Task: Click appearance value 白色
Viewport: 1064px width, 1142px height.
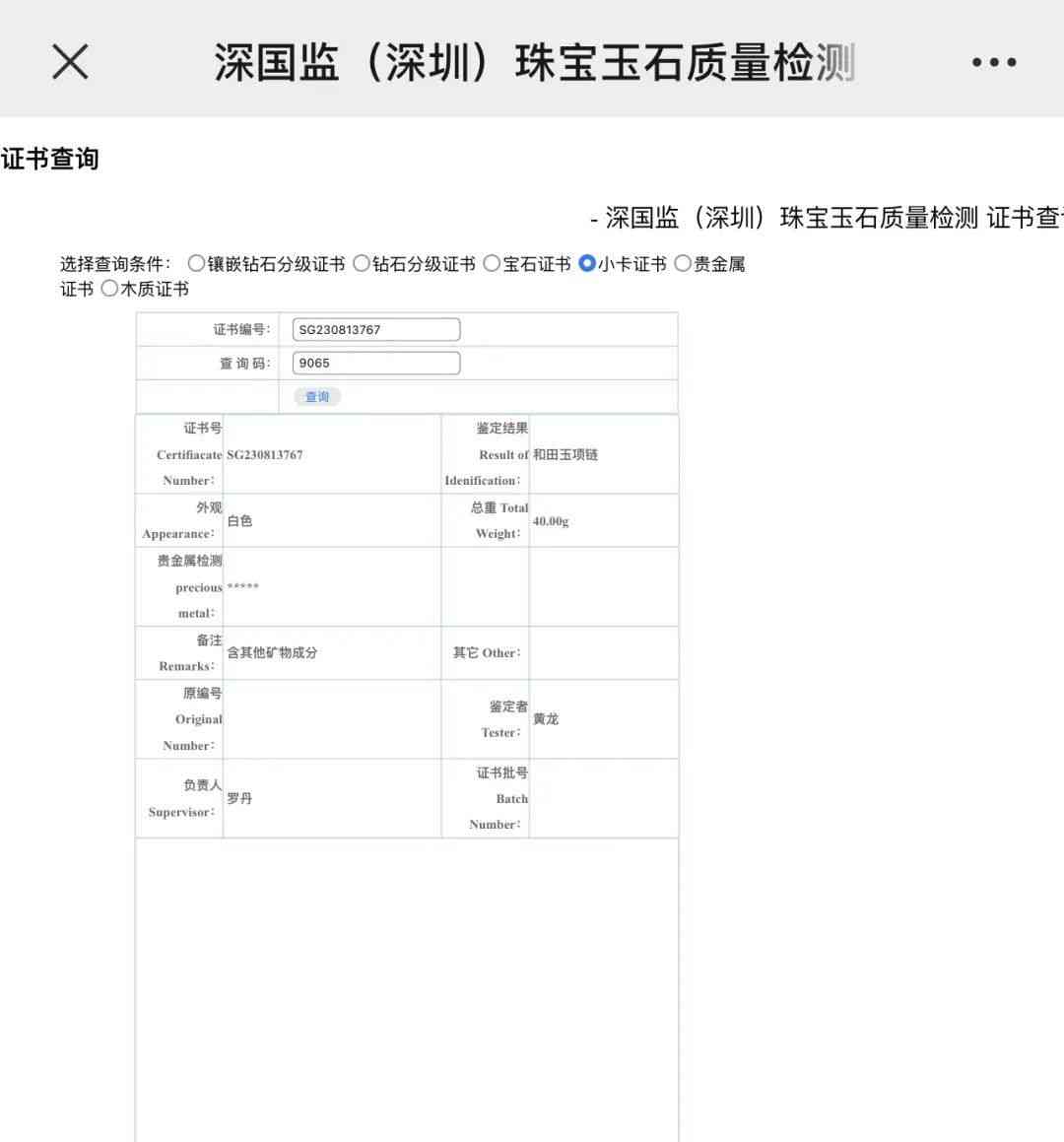Action: click(x=239, y=520)
